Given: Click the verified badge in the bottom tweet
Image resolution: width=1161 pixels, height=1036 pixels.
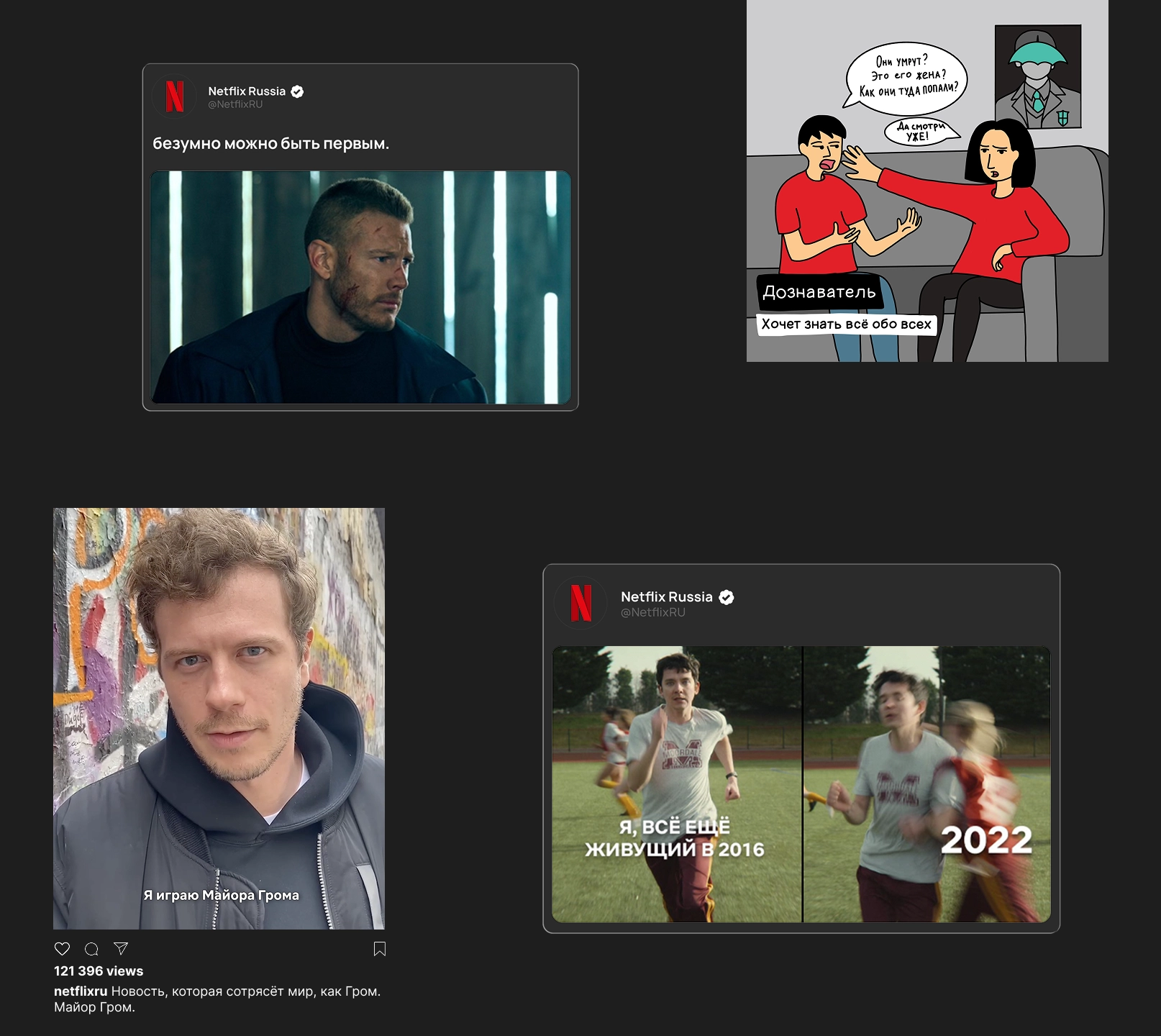Looking at the screenshot, I should click(727, 597).
